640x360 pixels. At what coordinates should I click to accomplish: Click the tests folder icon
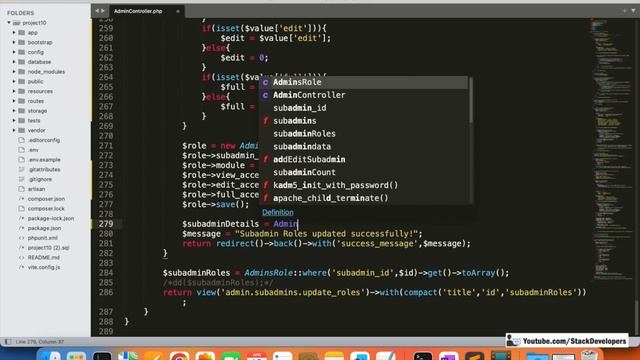tap(22, 120)
